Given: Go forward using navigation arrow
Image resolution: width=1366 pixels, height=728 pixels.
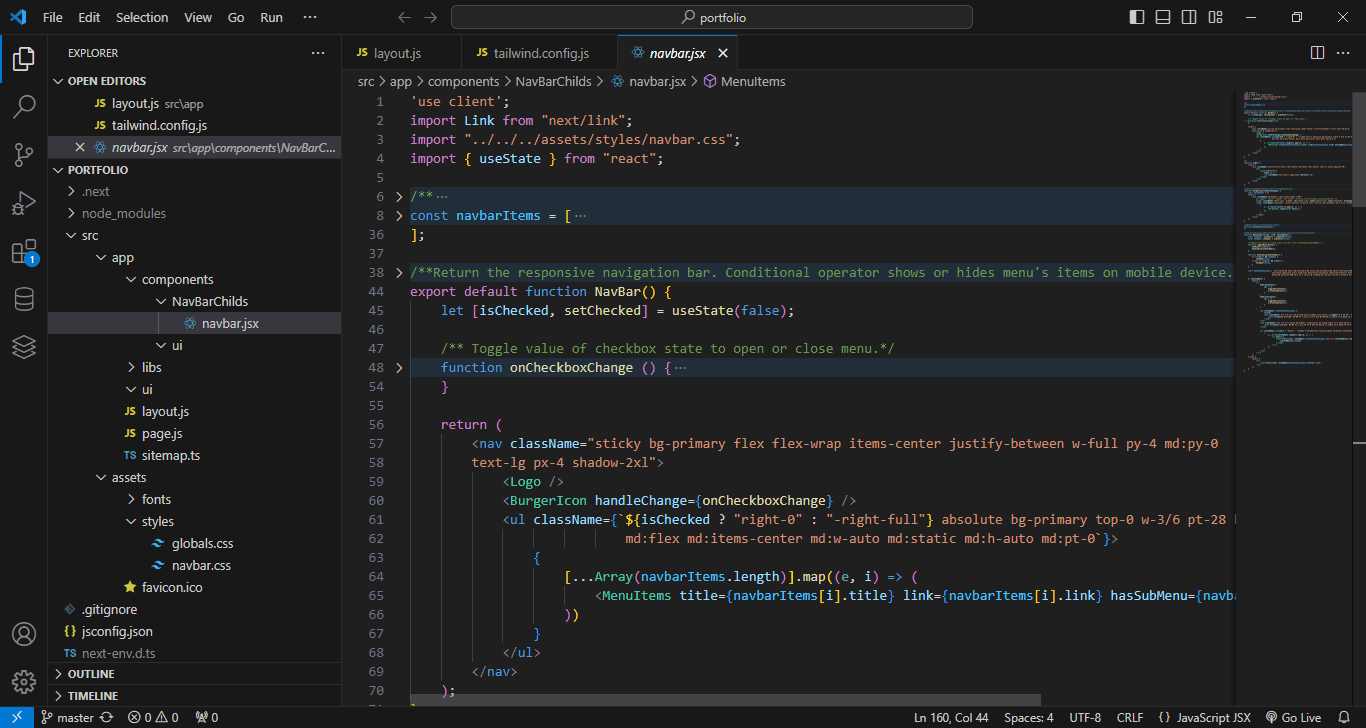Looking at the screenshot, I should [x=430, y=17].
